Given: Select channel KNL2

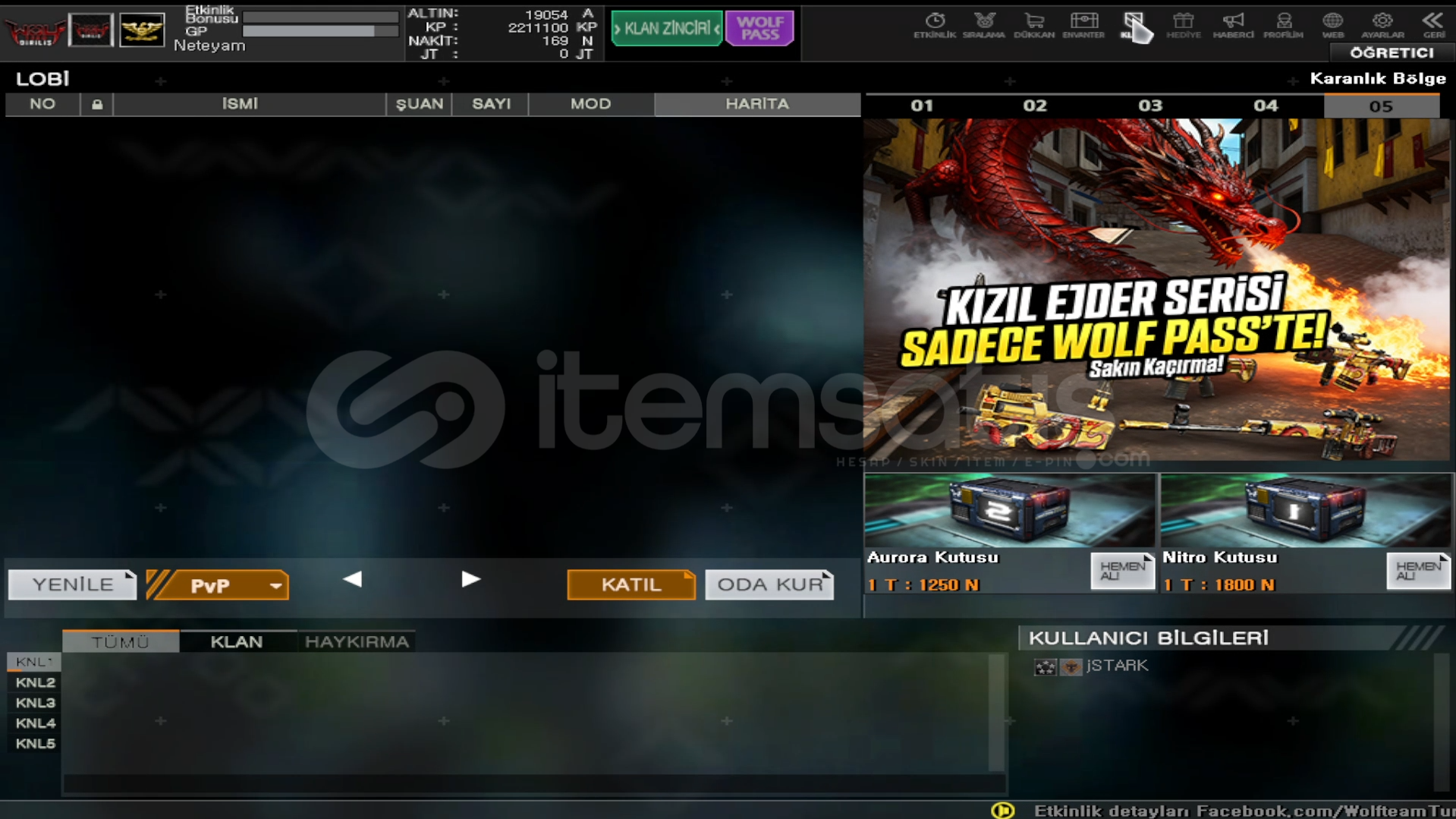Looking at the screenshot, I should click(x=35, y=683).
